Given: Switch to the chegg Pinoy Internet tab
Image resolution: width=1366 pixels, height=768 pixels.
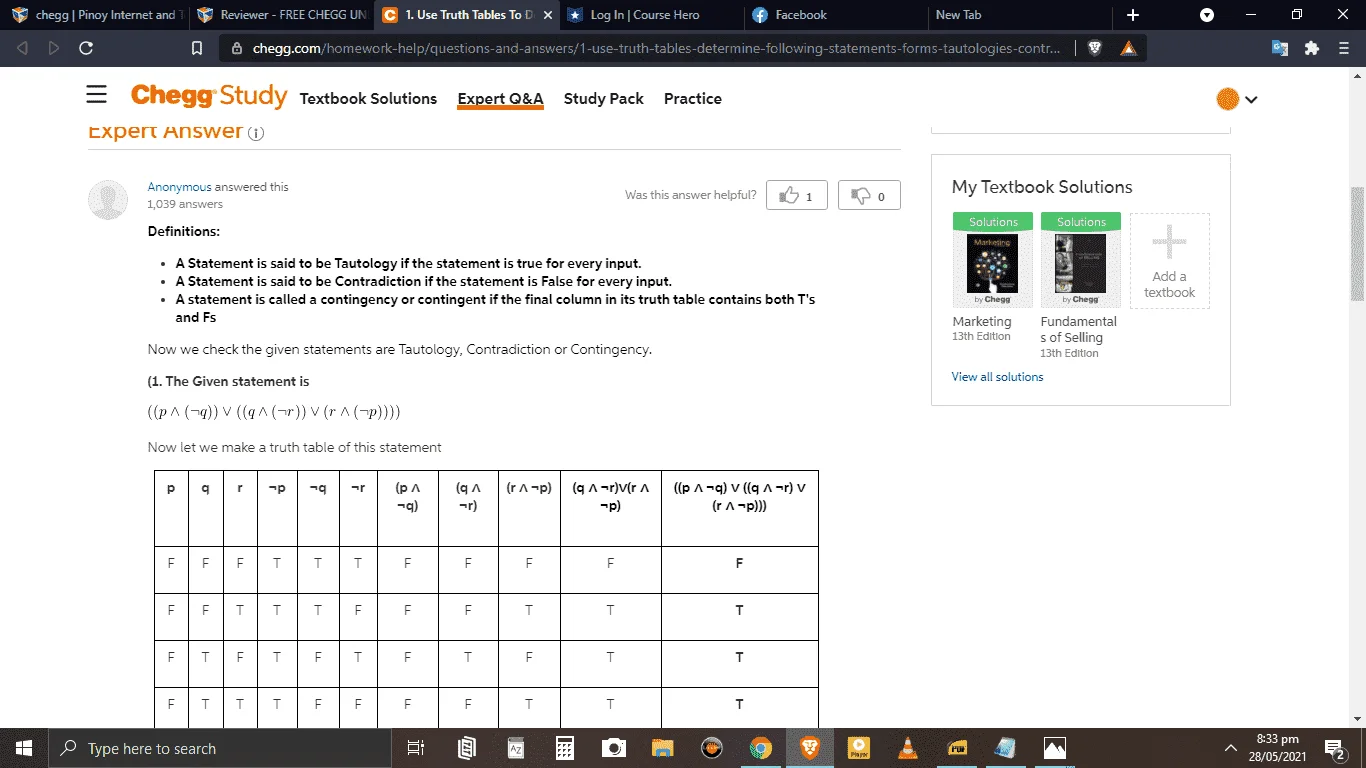Looking at the screenshot, I should 96,15.
